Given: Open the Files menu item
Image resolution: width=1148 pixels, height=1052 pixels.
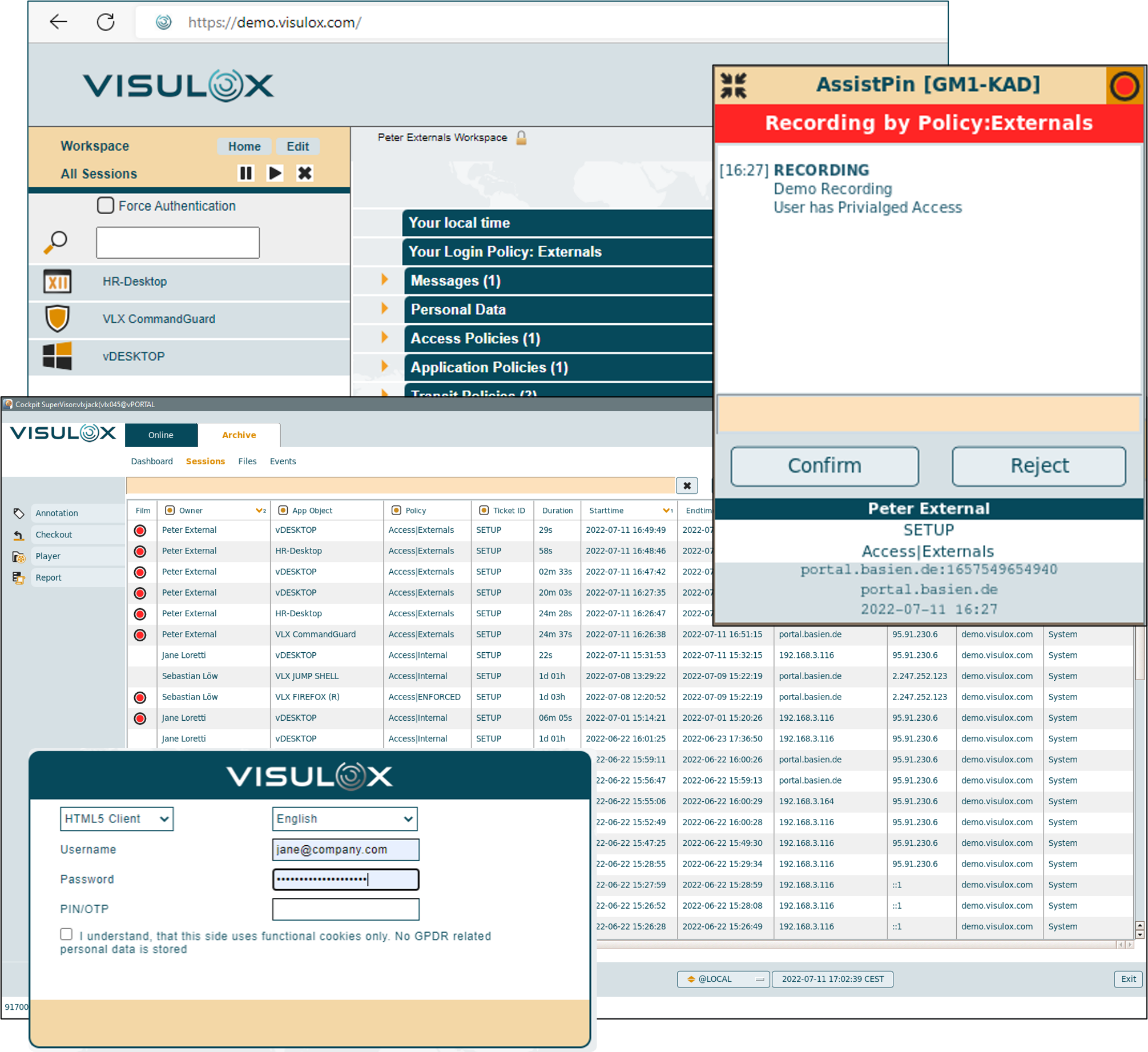Looking at the screenshot, I should pyautogui.click(x=247, y=461).
